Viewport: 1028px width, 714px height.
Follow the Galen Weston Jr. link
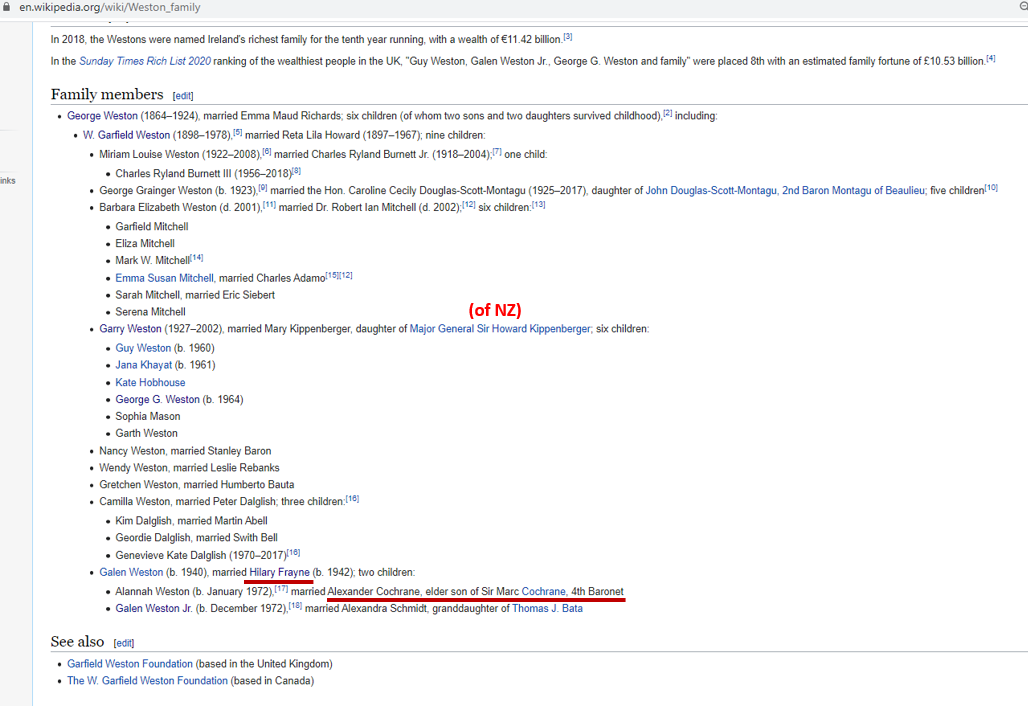point(154,608)
